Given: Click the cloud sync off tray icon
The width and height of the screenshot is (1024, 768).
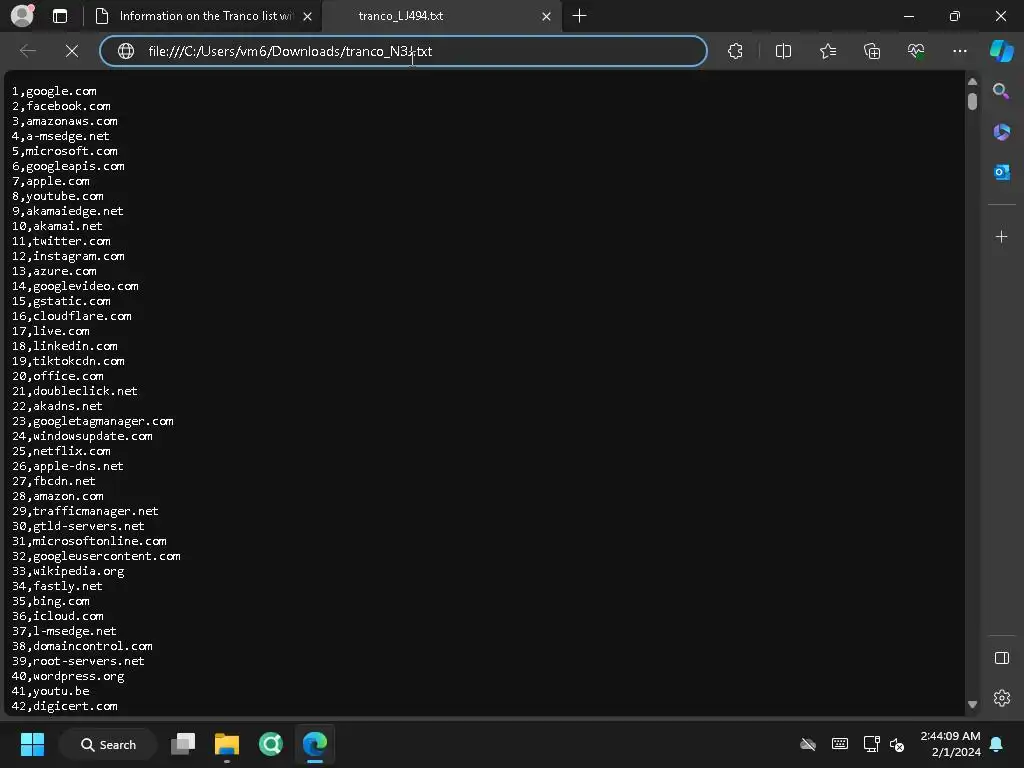Looking at the screenshot, I should 808,744.
